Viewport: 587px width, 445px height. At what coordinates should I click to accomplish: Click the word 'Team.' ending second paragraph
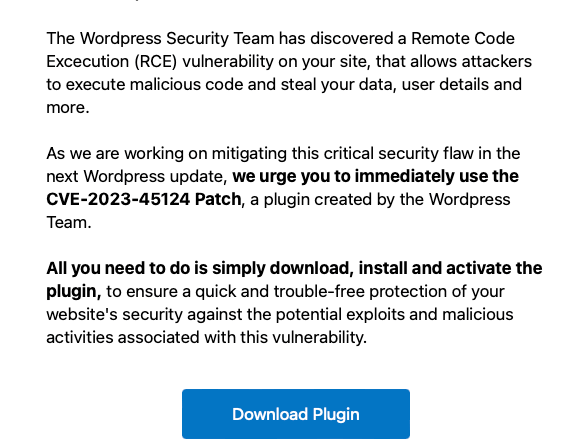pyautogui.click(x=69, y=222)
